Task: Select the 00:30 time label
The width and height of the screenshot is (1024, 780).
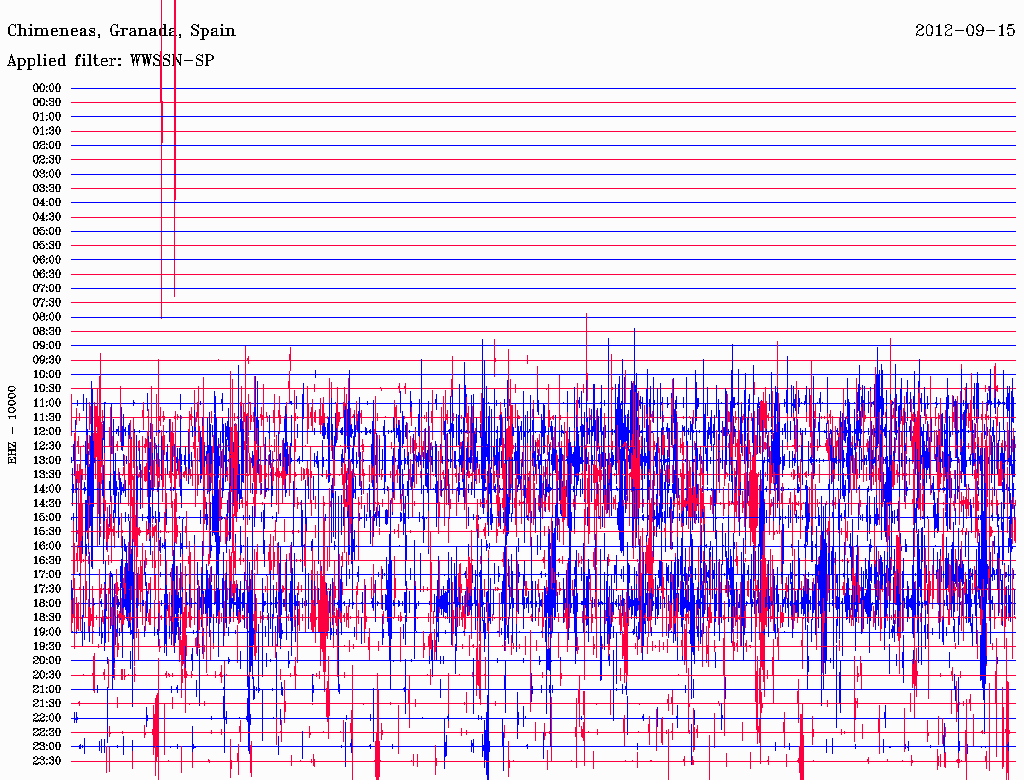Action: 47,103
